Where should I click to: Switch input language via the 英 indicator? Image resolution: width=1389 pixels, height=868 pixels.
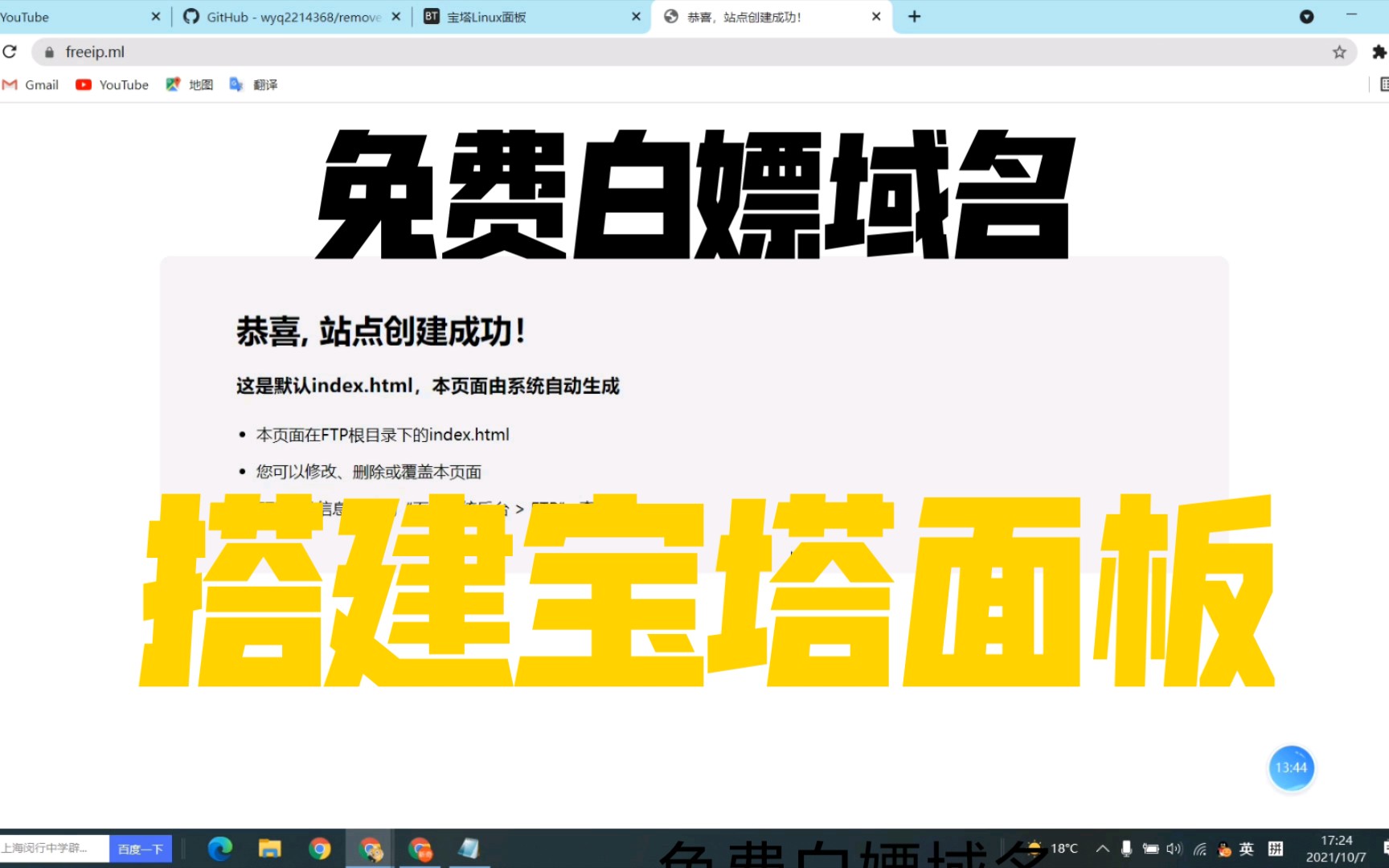pos(1246,849)
